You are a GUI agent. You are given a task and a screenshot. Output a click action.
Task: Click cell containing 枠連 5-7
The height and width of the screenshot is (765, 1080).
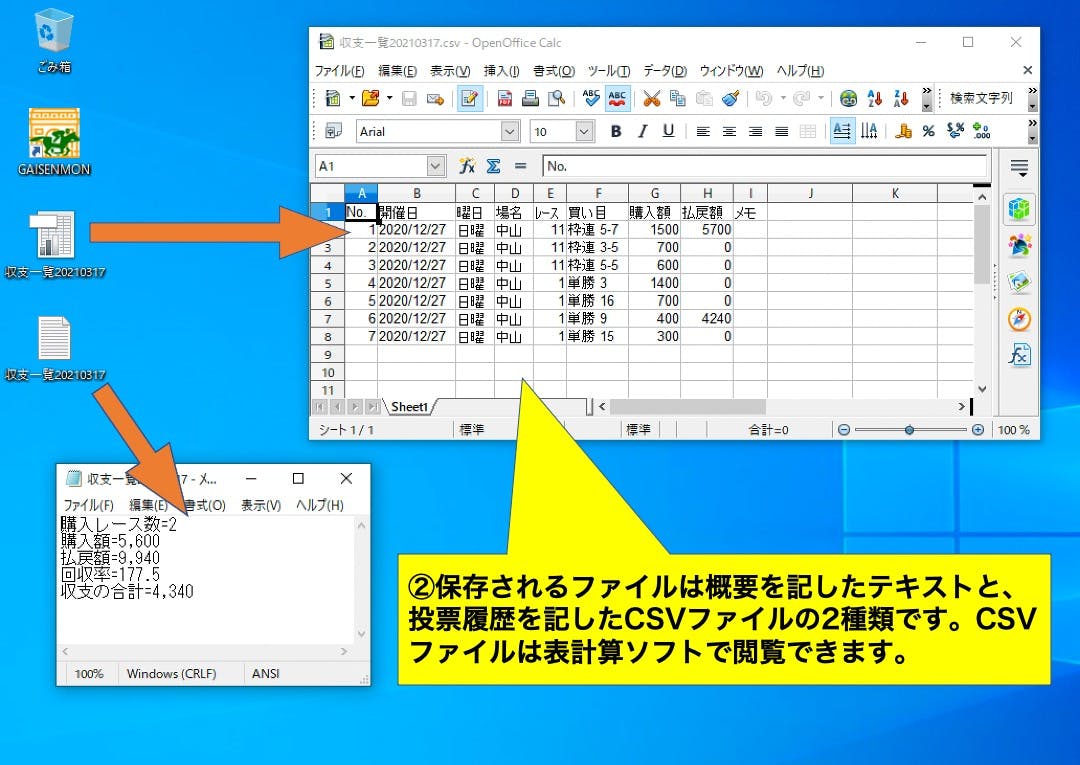[x=597, y=229]
